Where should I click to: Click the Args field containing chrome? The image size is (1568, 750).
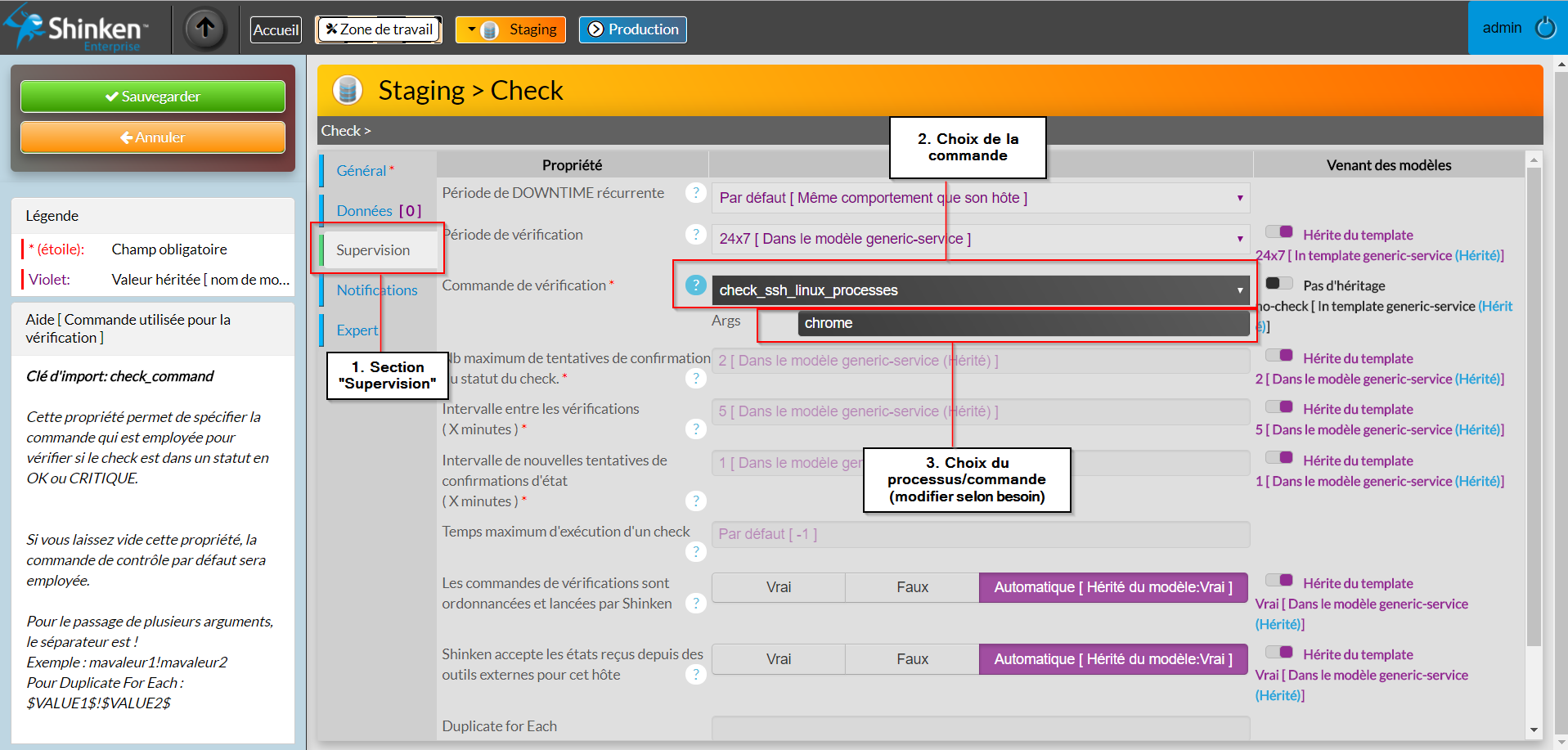click(1022, 323)
